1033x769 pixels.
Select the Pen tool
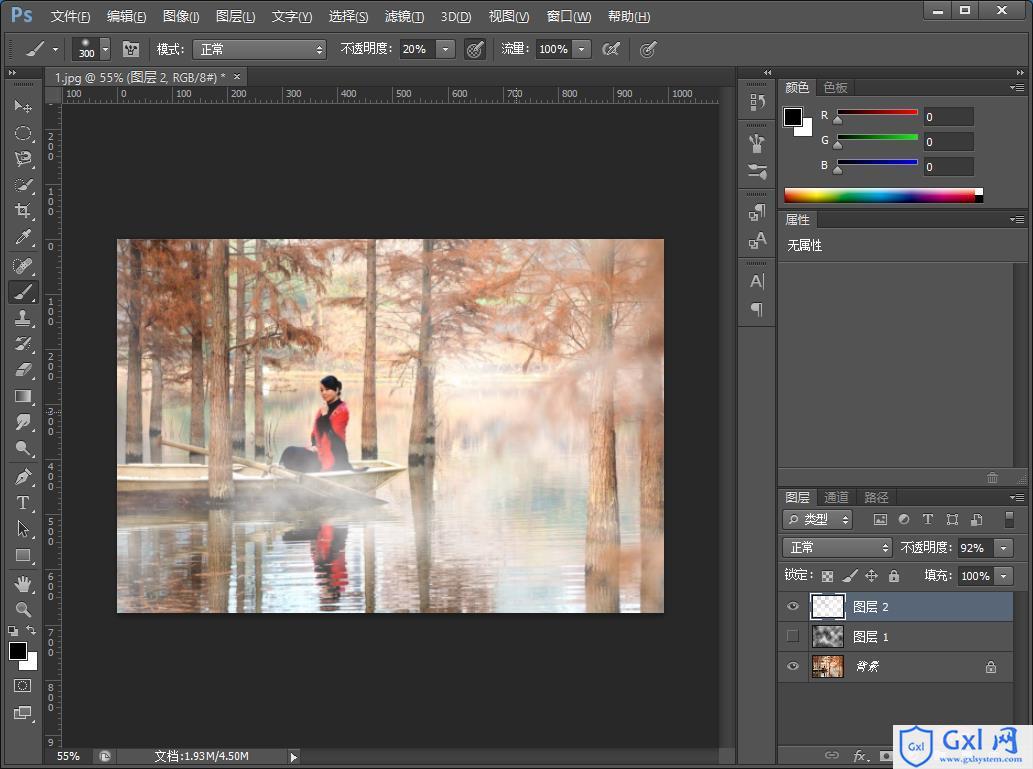point(23,476)
